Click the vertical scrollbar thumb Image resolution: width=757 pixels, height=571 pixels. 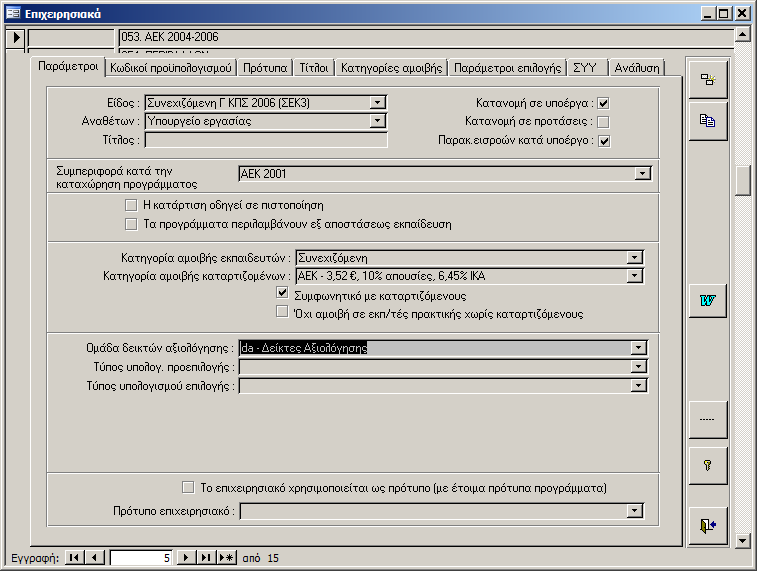point(742,180)
